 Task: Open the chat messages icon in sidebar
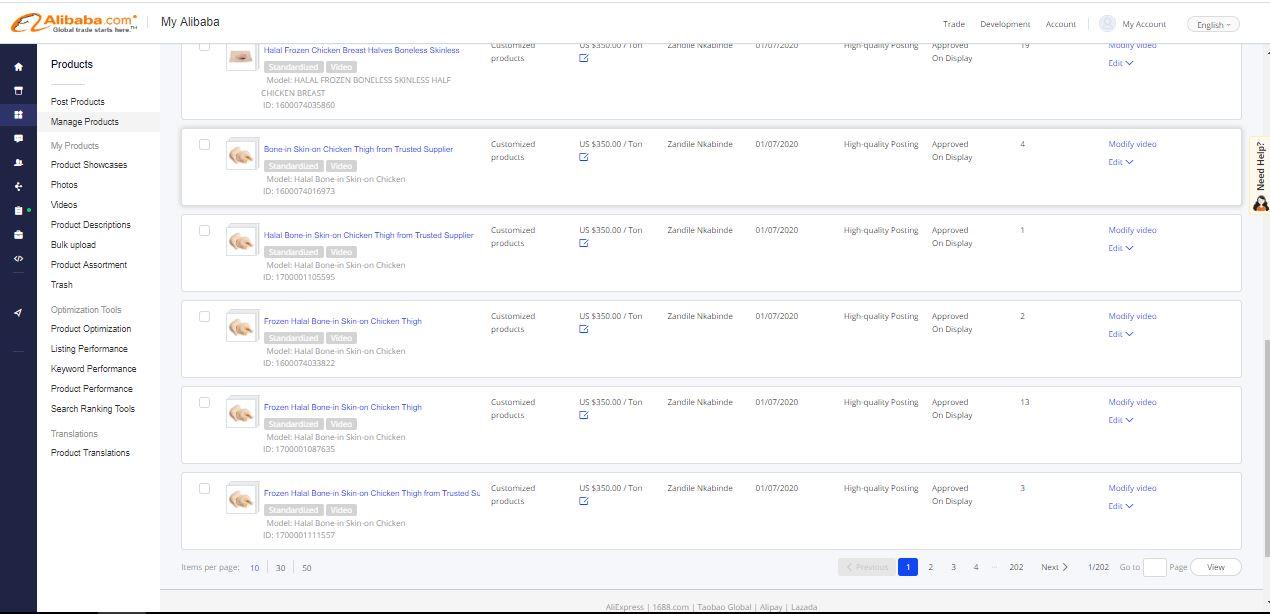18,139
